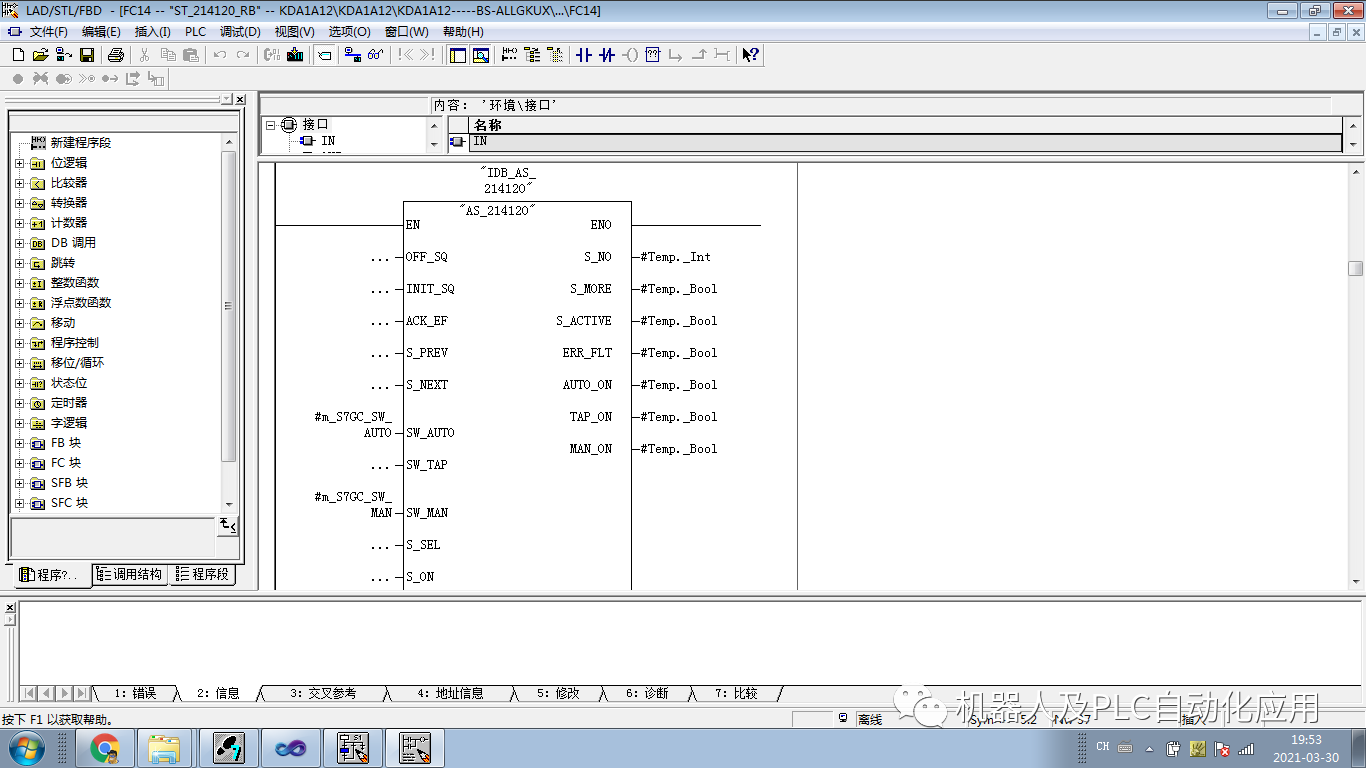This screenshot has width=1366, height=768.
Task: Click the online/offline partner toolbar icon
Action: (63, 55)
